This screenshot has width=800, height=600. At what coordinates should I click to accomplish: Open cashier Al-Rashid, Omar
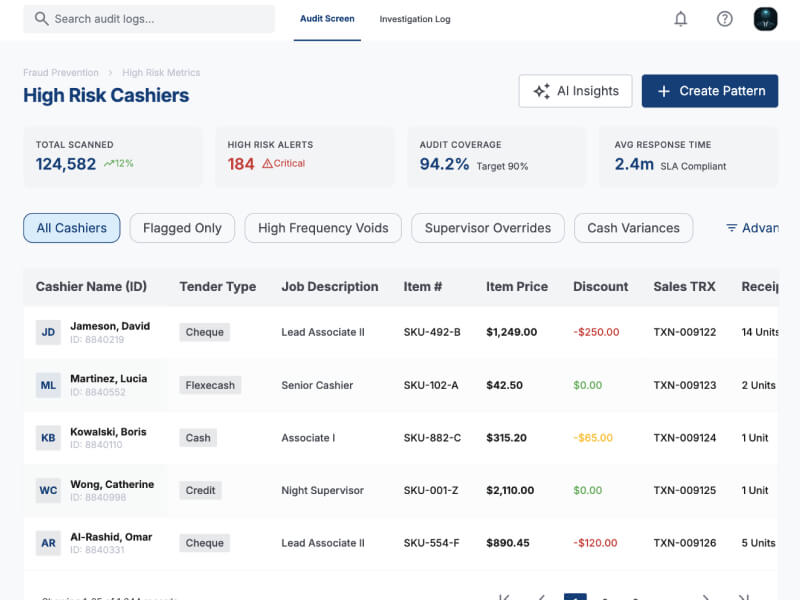(111, 537)
